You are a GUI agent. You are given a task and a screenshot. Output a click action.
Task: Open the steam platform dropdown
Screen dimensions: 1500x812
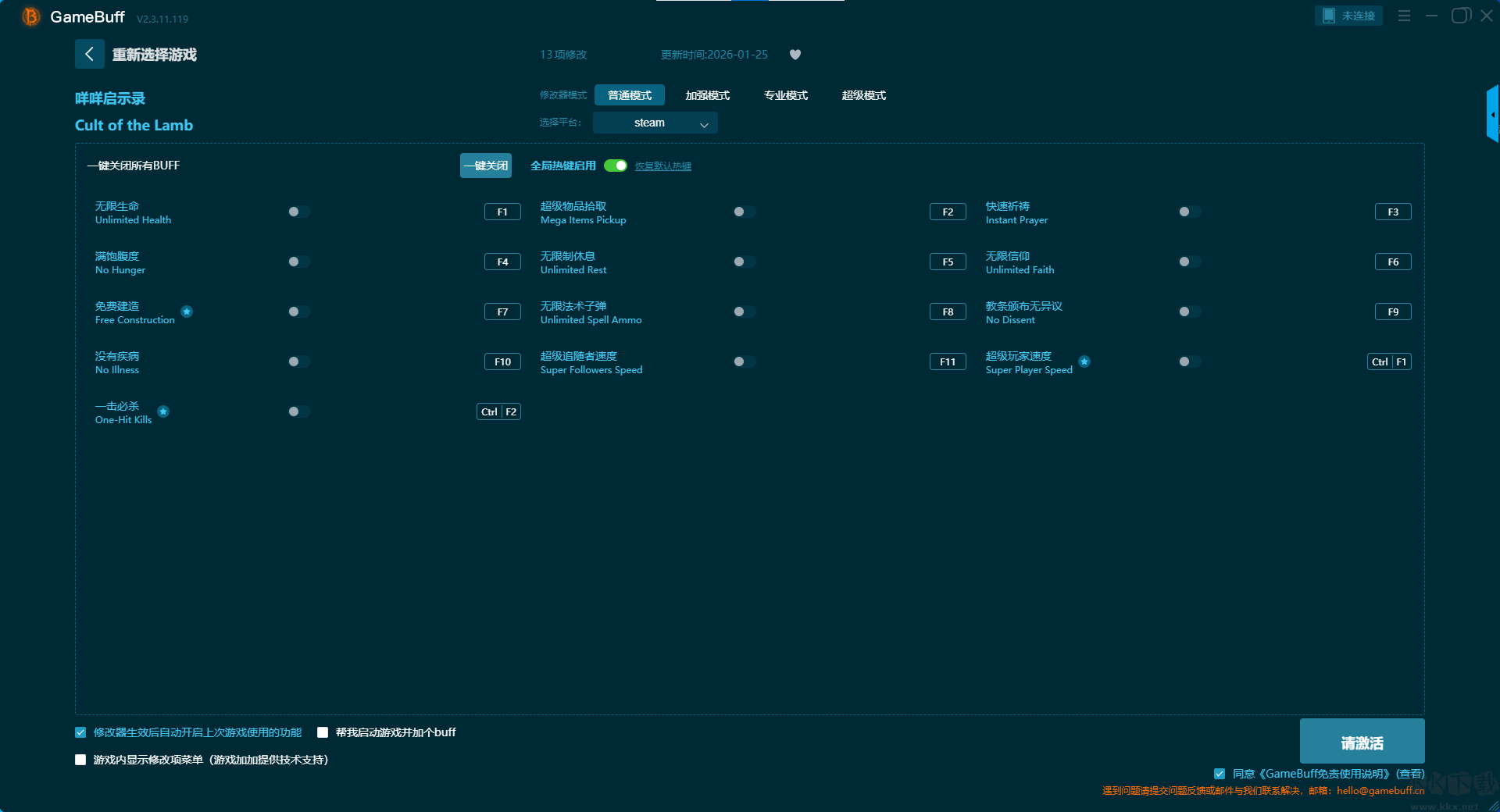[655, 123]
